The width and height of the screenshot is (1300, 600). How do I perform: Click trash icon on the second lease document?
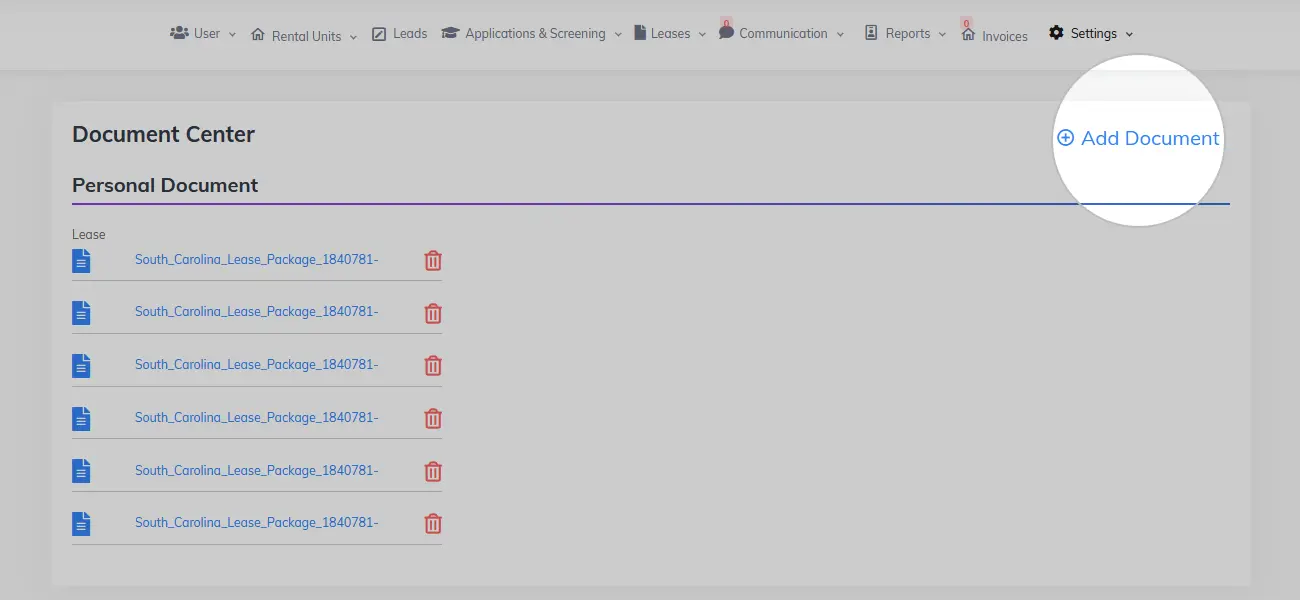433,313
